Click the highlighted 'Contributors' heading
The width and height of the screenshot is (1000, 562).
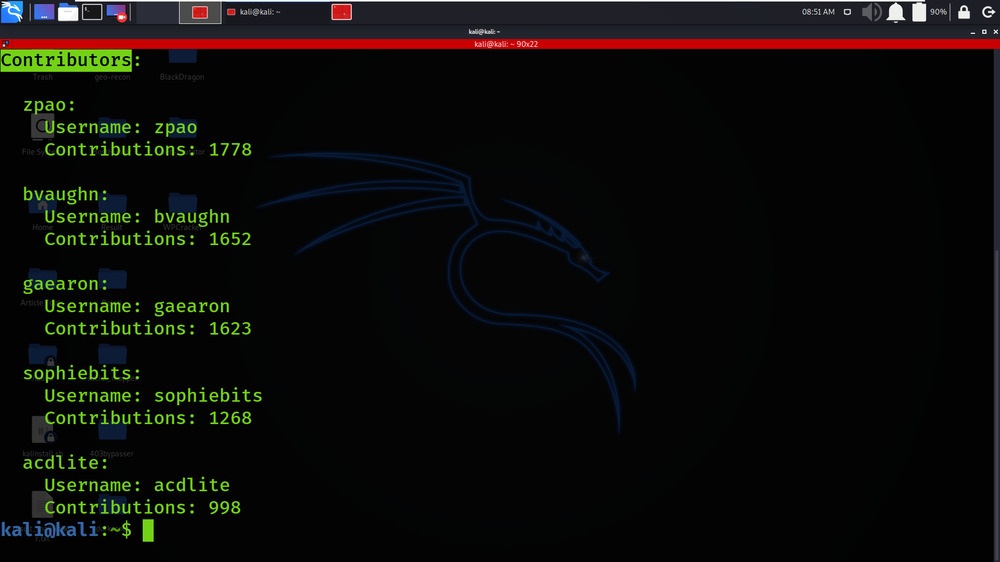pos(66,61)
